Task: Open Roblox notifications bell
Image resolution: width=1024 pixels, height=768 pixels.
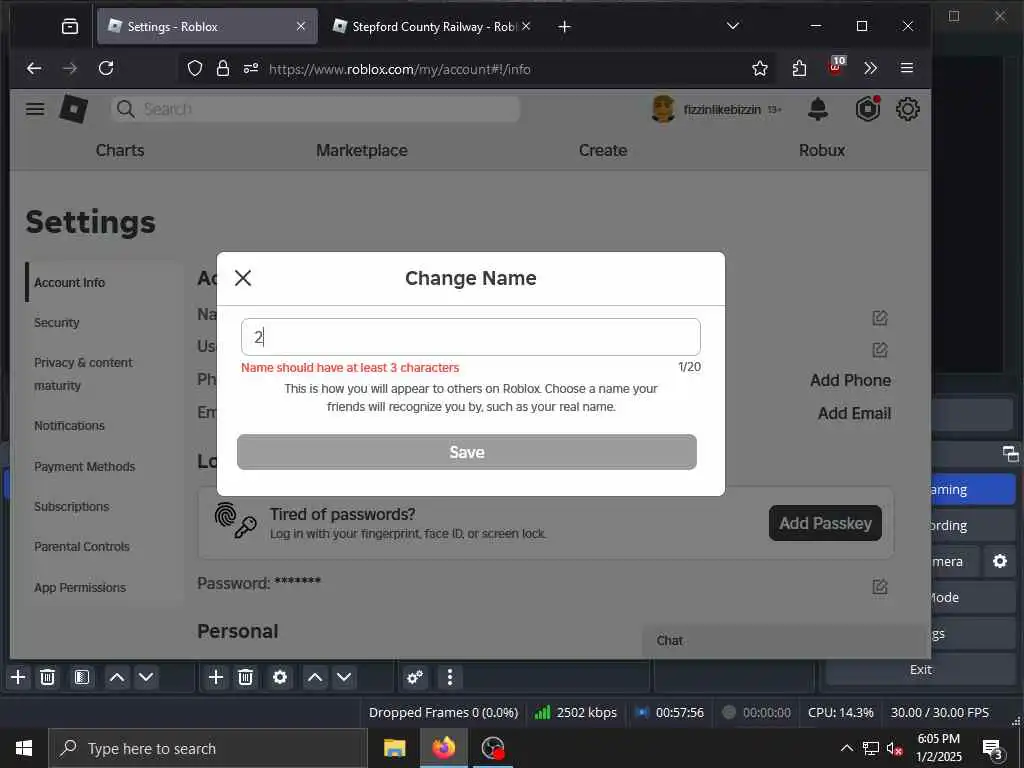Action: tap(818, 109)
